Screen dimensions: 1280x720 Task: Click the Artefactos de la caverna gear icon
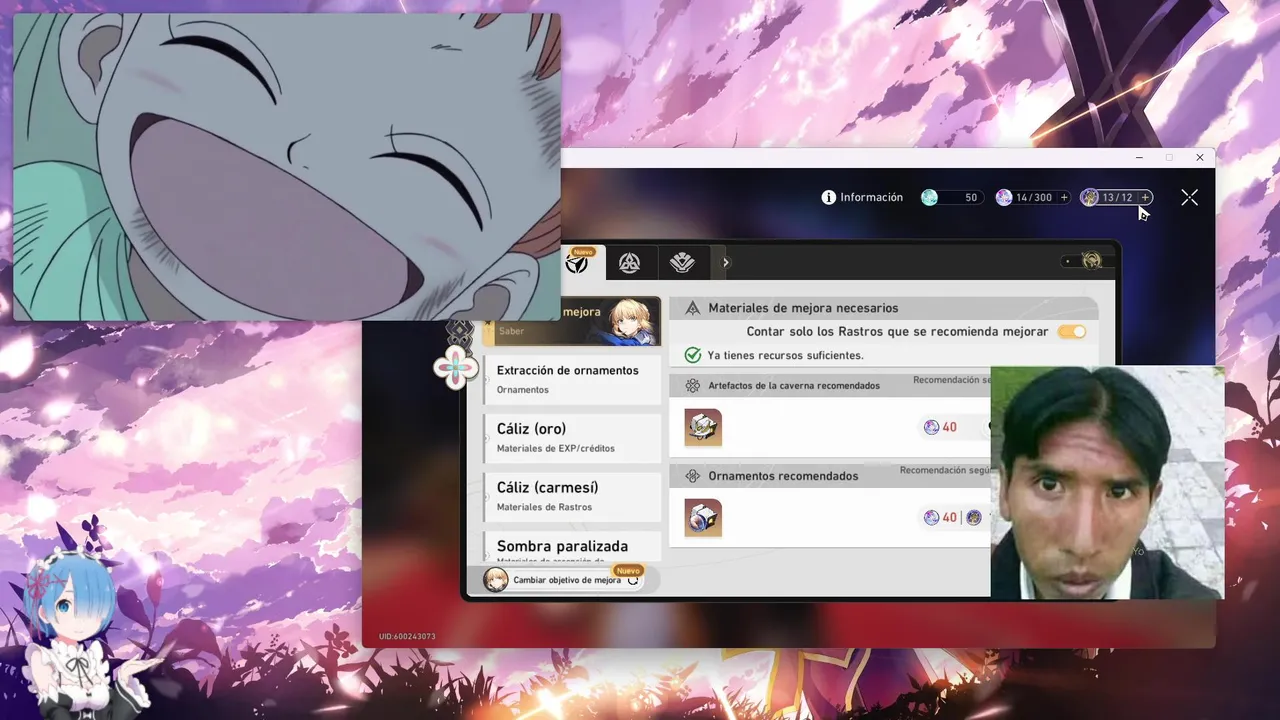pos(692,385)
